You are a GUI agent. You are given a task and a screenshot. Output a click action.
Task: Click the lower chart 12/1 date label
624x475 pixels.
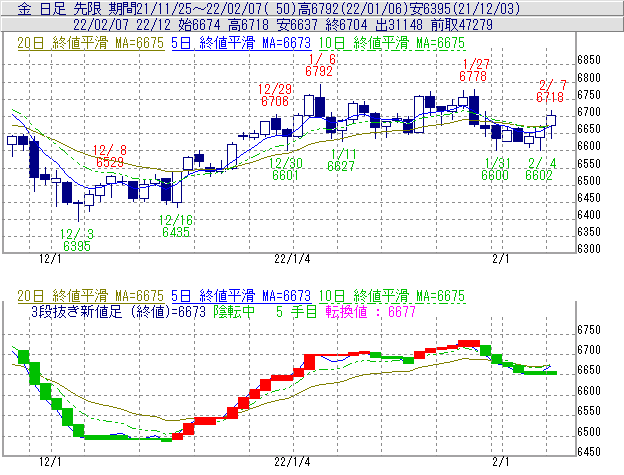pyautogui.click(x=51, y=462)
